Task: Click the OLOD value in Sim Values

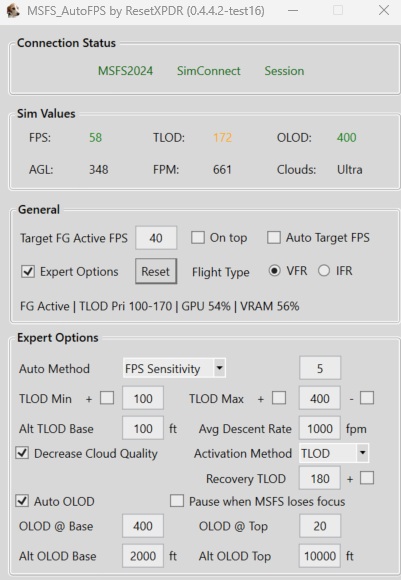Action: pyautogui.click(x=347, y=138)
